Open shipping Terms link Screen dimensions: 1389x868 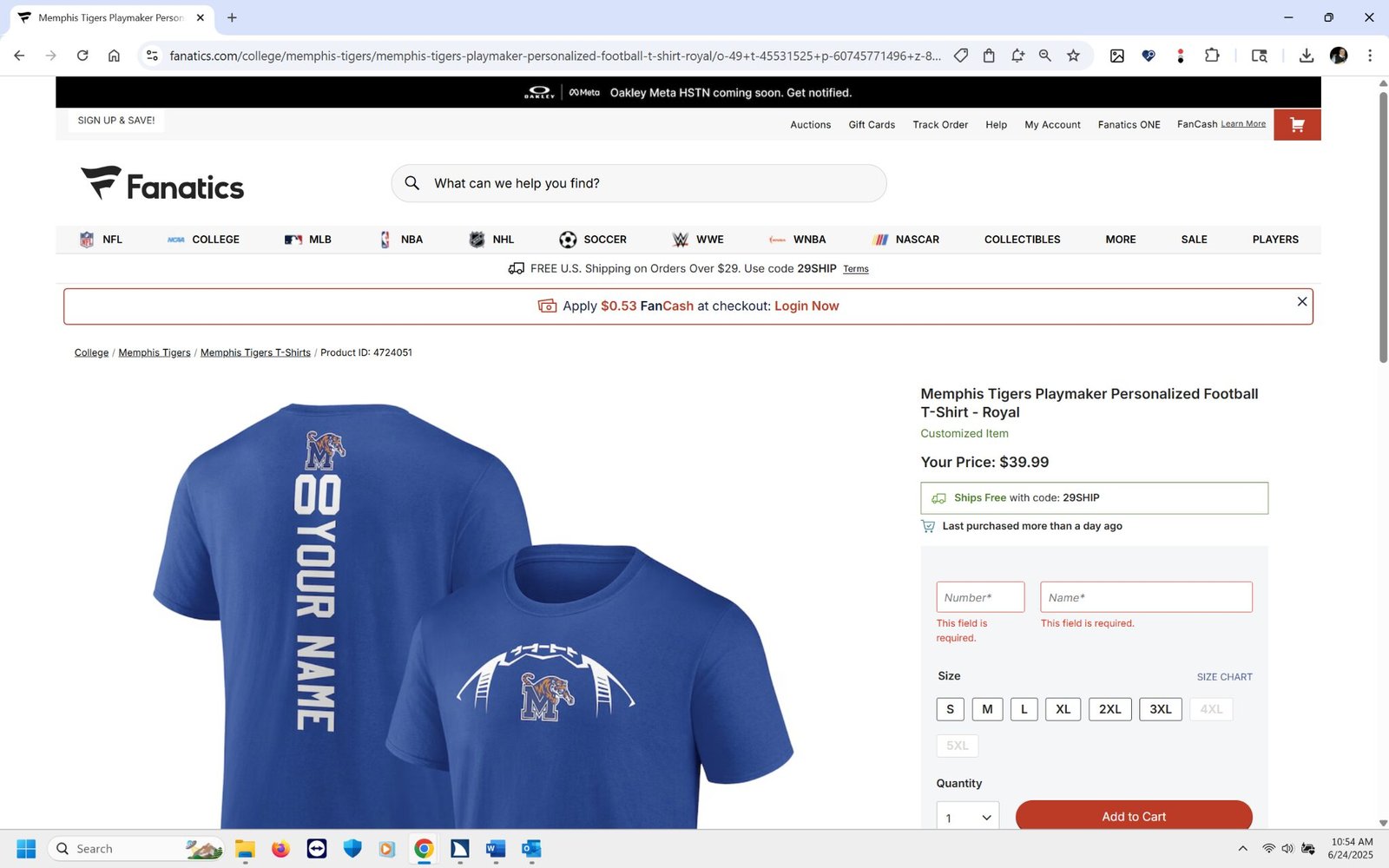click(855, 269)
